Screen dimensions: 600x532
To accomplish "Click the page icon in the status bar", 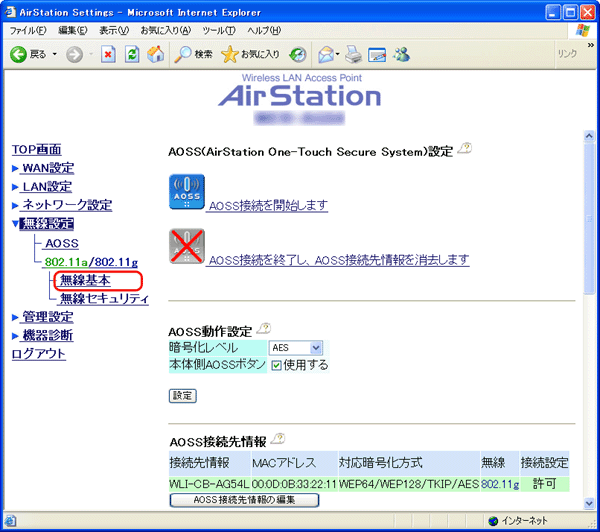I will coord(11,521).
